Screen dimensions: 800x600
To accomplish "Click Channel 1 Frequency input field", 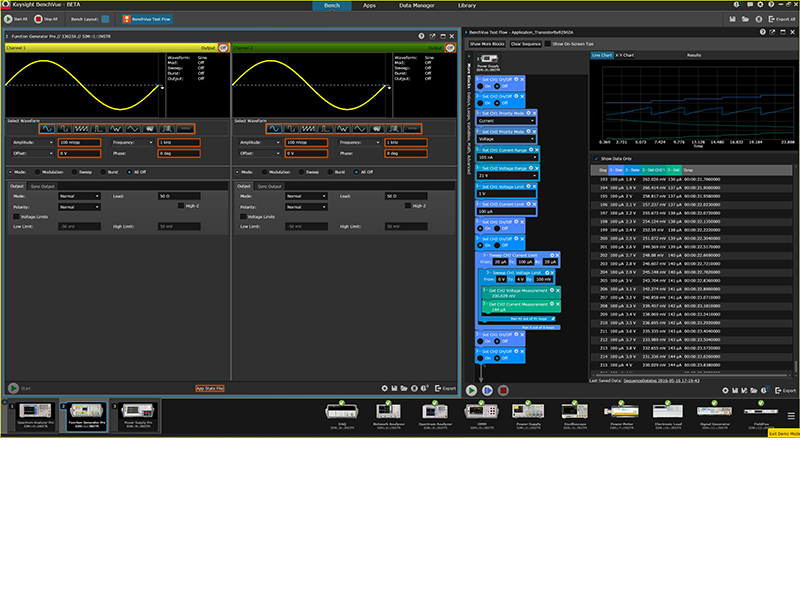I will pyautogui.click(x=178, y=143).
